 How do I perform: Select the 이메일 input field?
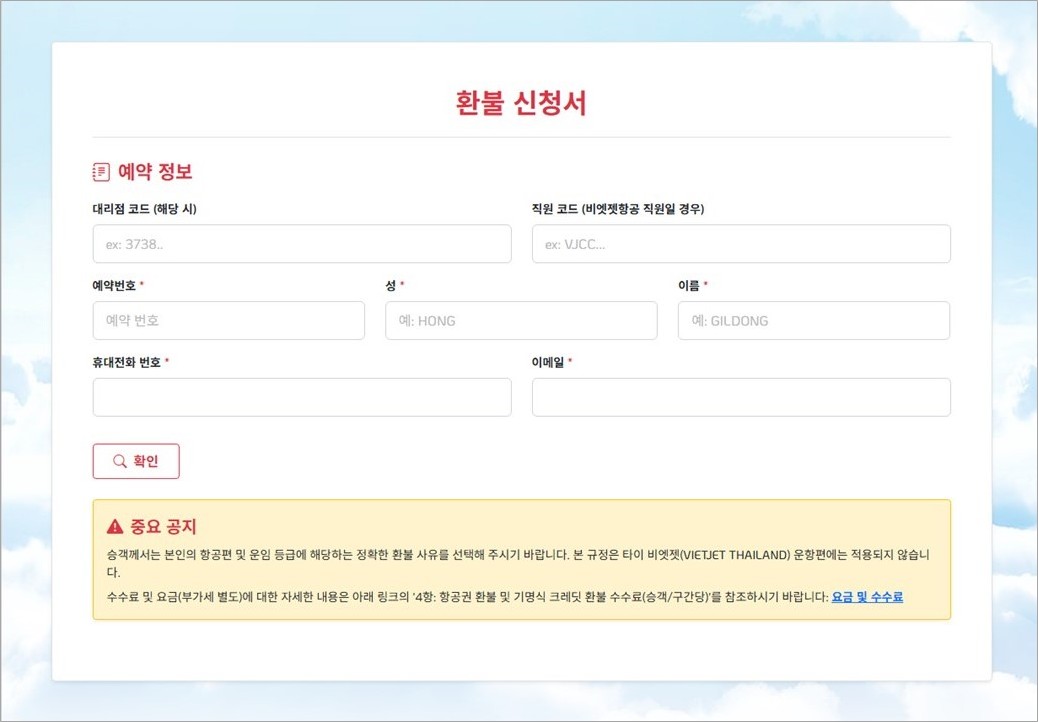click(740, 397)
